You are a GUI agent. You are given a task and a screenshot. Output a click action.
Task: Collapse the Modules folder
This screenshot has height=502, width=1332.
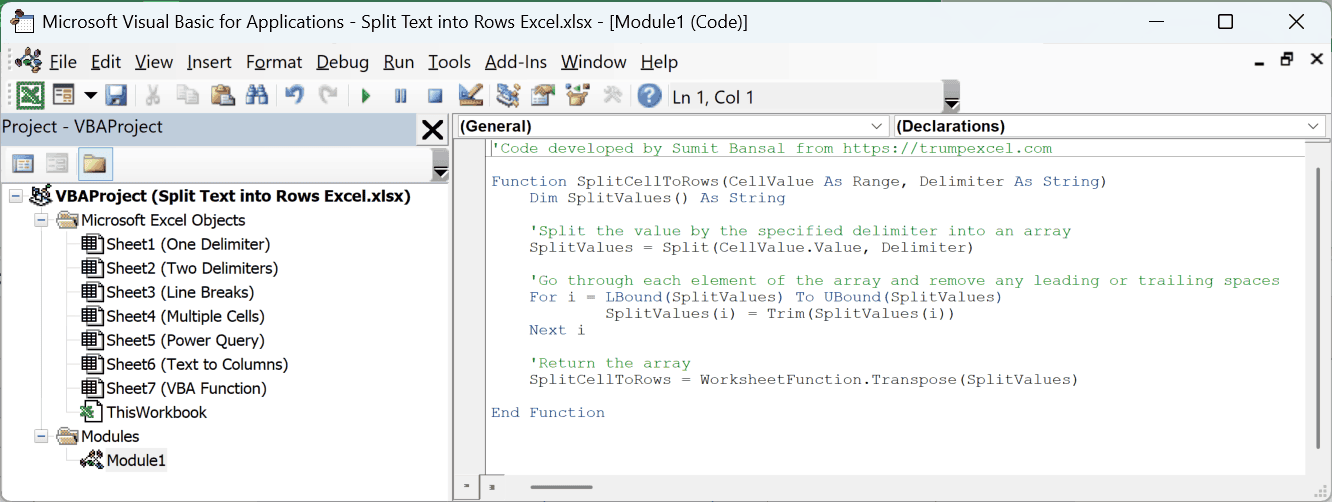point(41,436)
